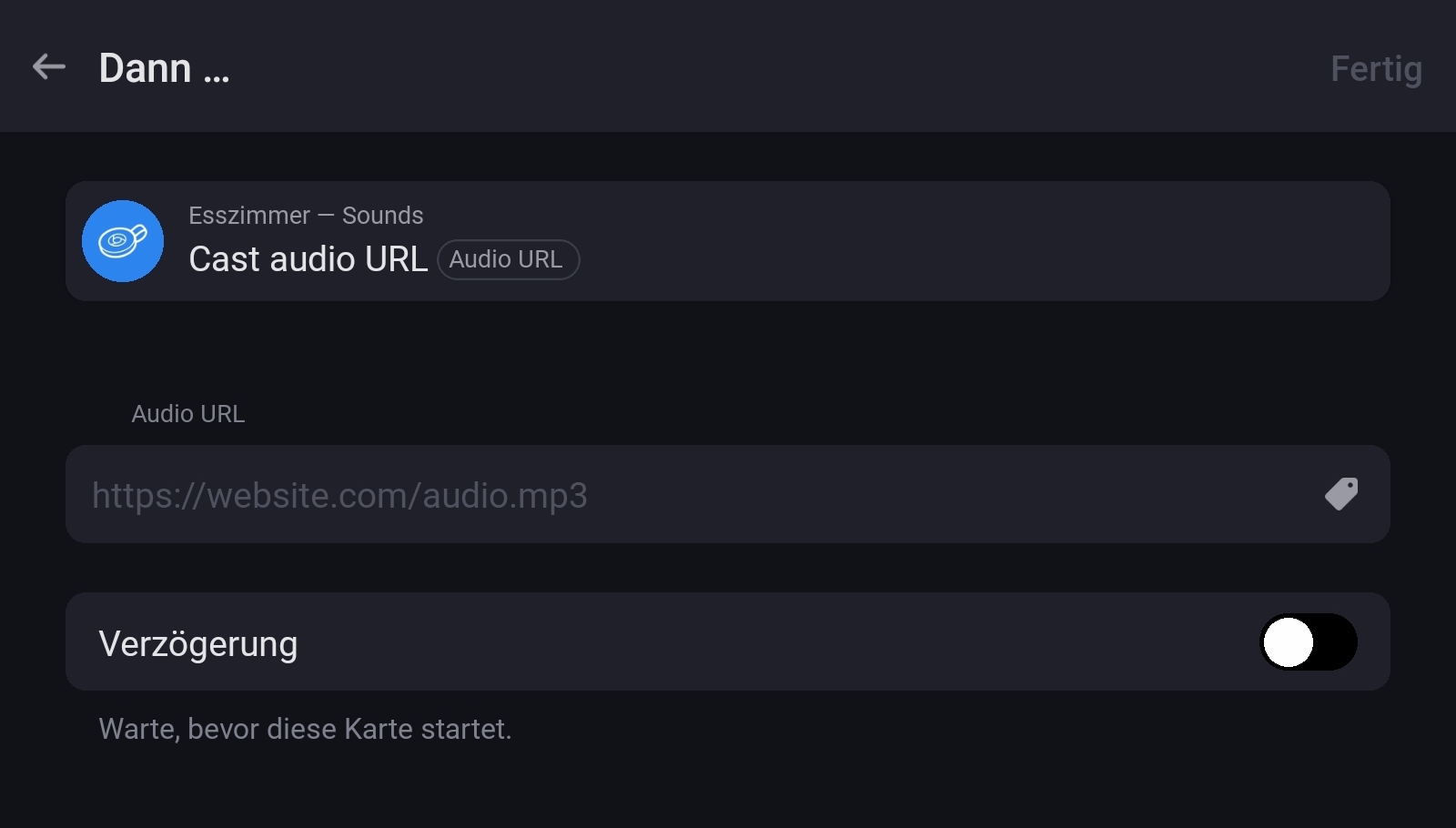This screenshot has height=828, width=1456.
Task: Click the hint Warte, bevor diese Karte startet
Action: coord(305,729)
